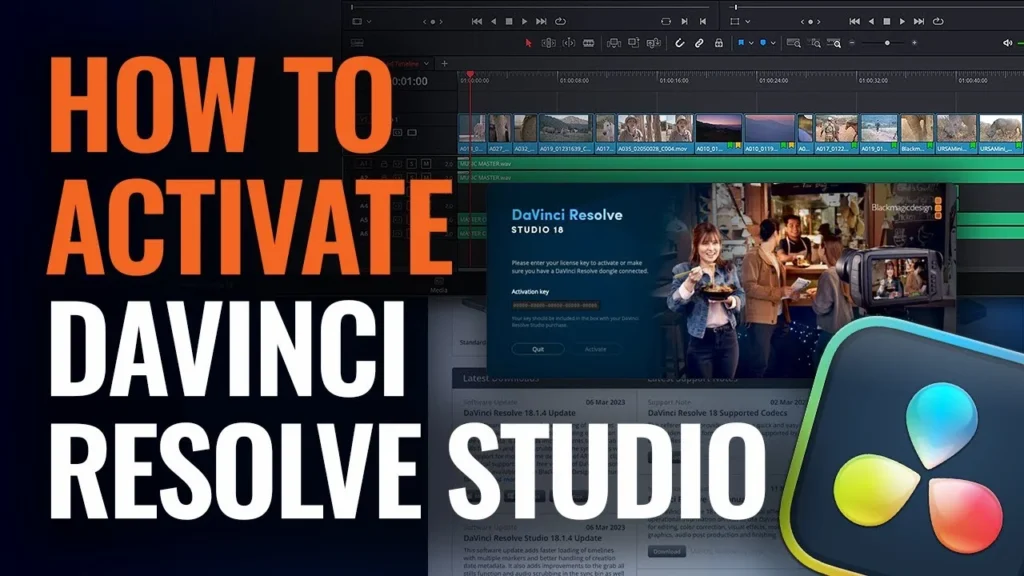Click inside the Activation key field
Viewport: 1024px width, 576px height.
556,305
